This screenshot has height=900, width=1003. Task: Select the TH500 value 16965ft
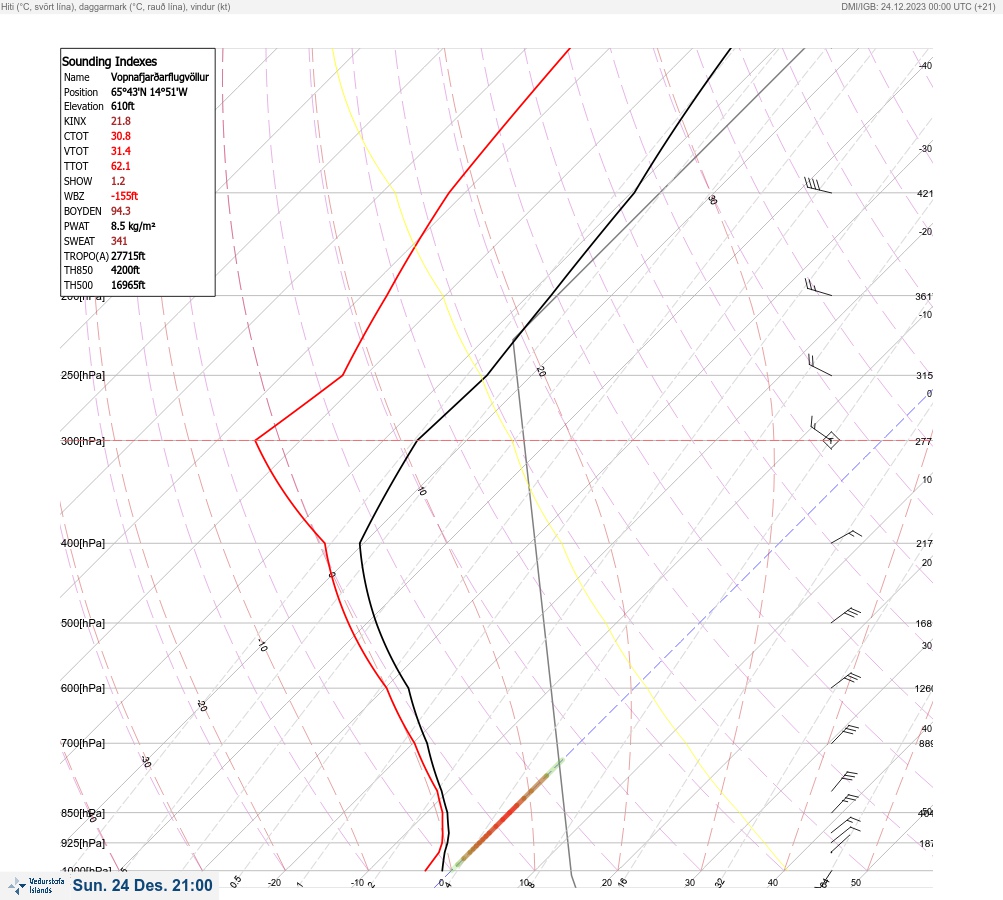pyautogui.click(x=128, y=285)
